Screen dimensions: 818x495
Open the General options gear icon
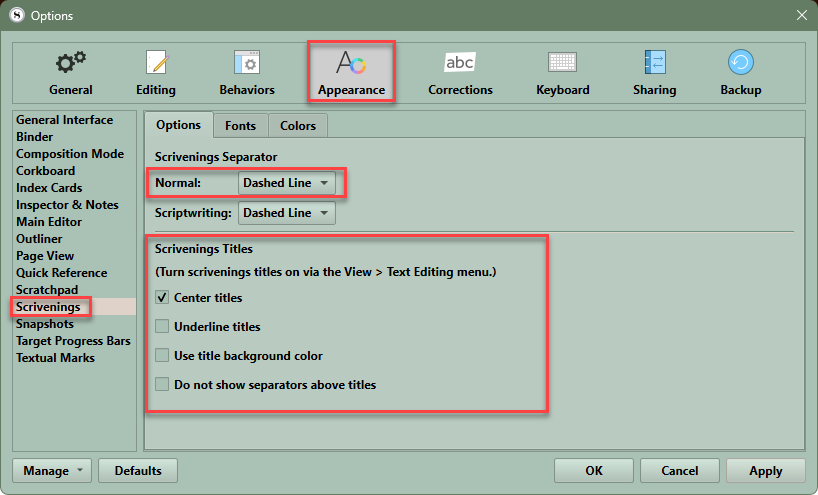tap(71, 63)
